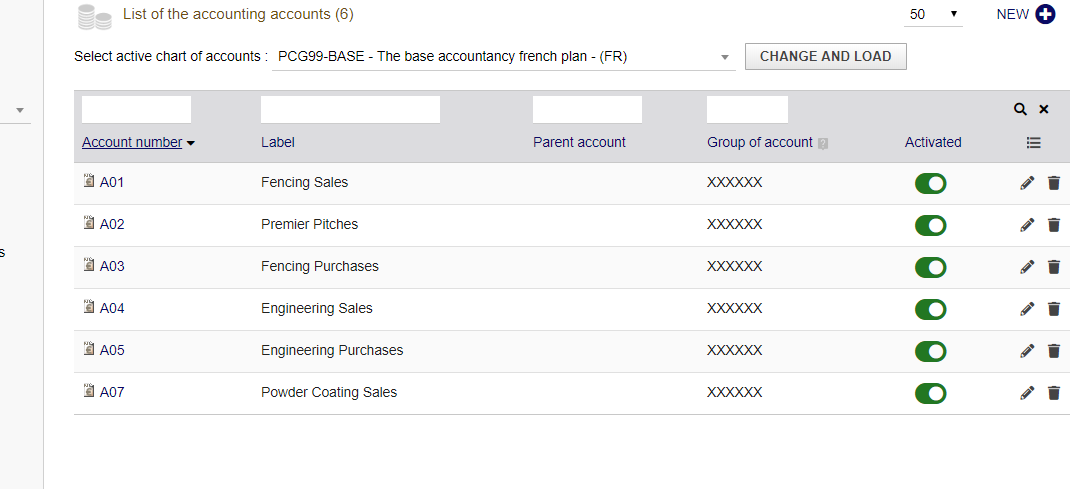Disable the Engineering Purchases account
This screenshot has width=1080, height=489.
(930, 352)
